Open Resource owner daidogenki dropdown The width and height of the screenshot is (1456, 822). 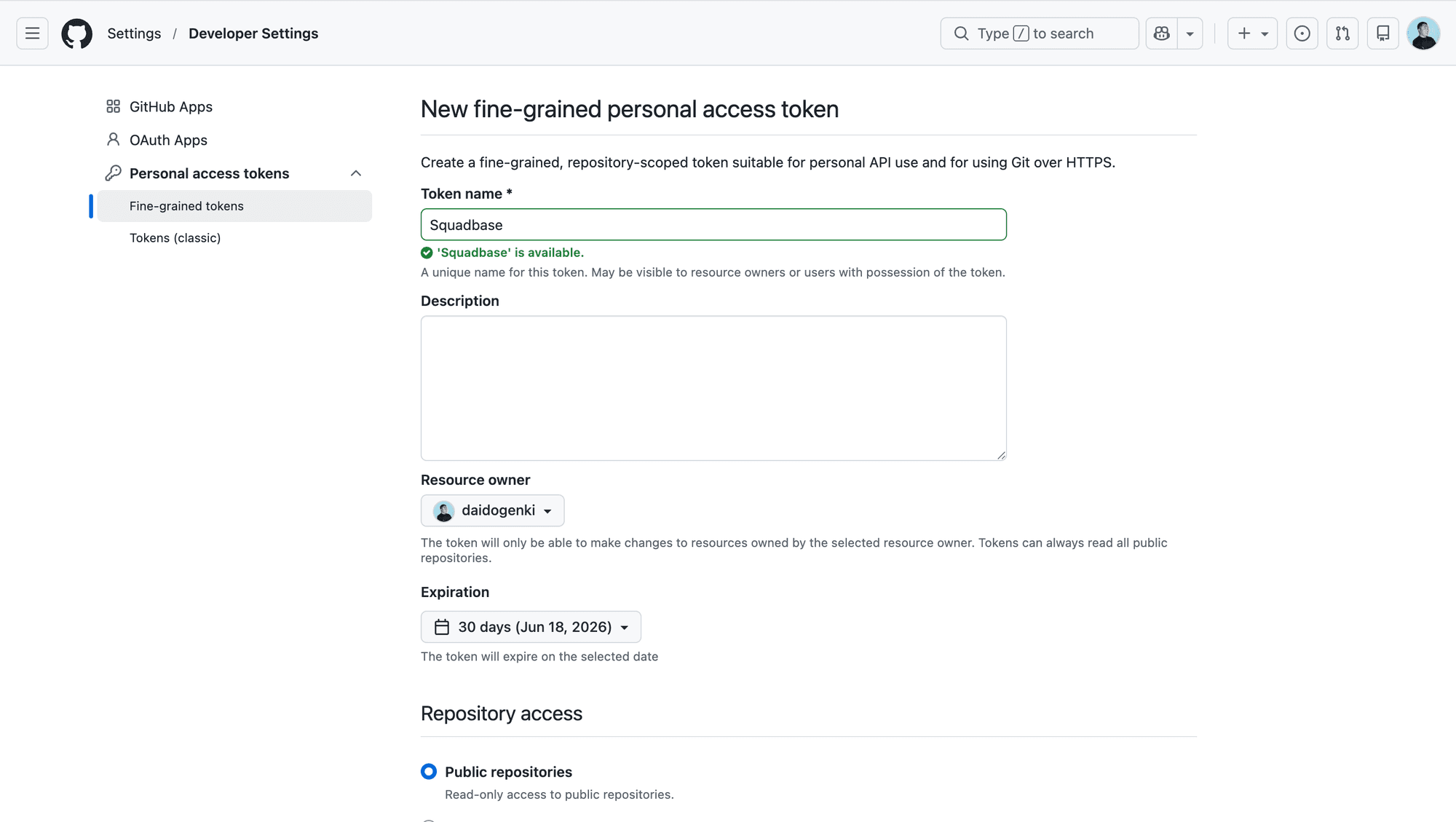[x=493, y=510]
